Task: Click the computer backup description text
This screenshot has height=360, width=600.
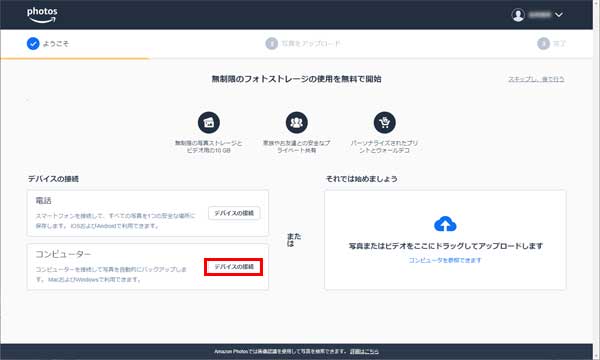Action: (111, 274)
